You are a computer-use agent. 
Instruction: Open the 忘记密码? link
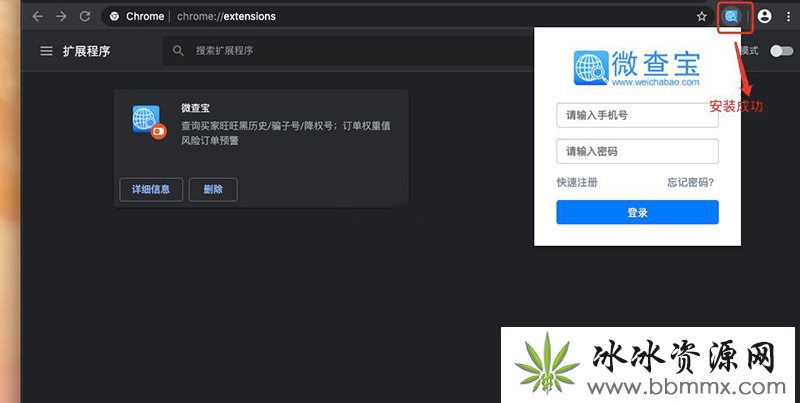pyautogui.click(x=690, y=183)
